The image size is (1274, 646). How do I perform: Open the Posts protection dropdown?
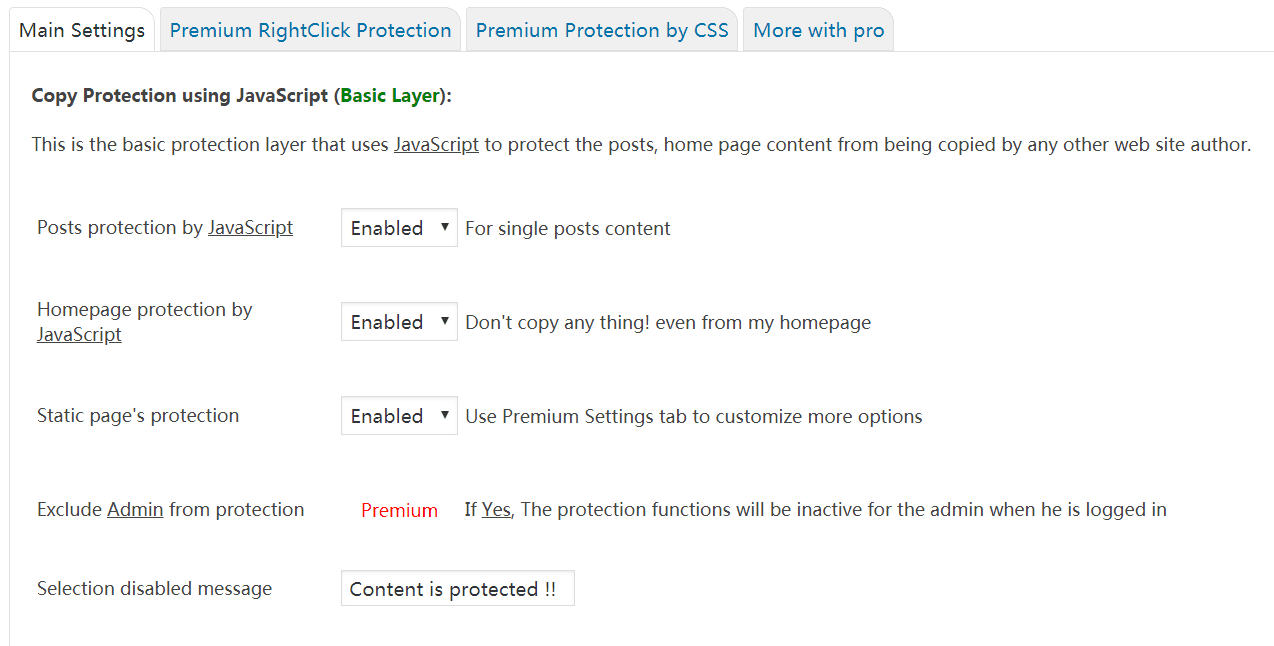pos(399,228)
